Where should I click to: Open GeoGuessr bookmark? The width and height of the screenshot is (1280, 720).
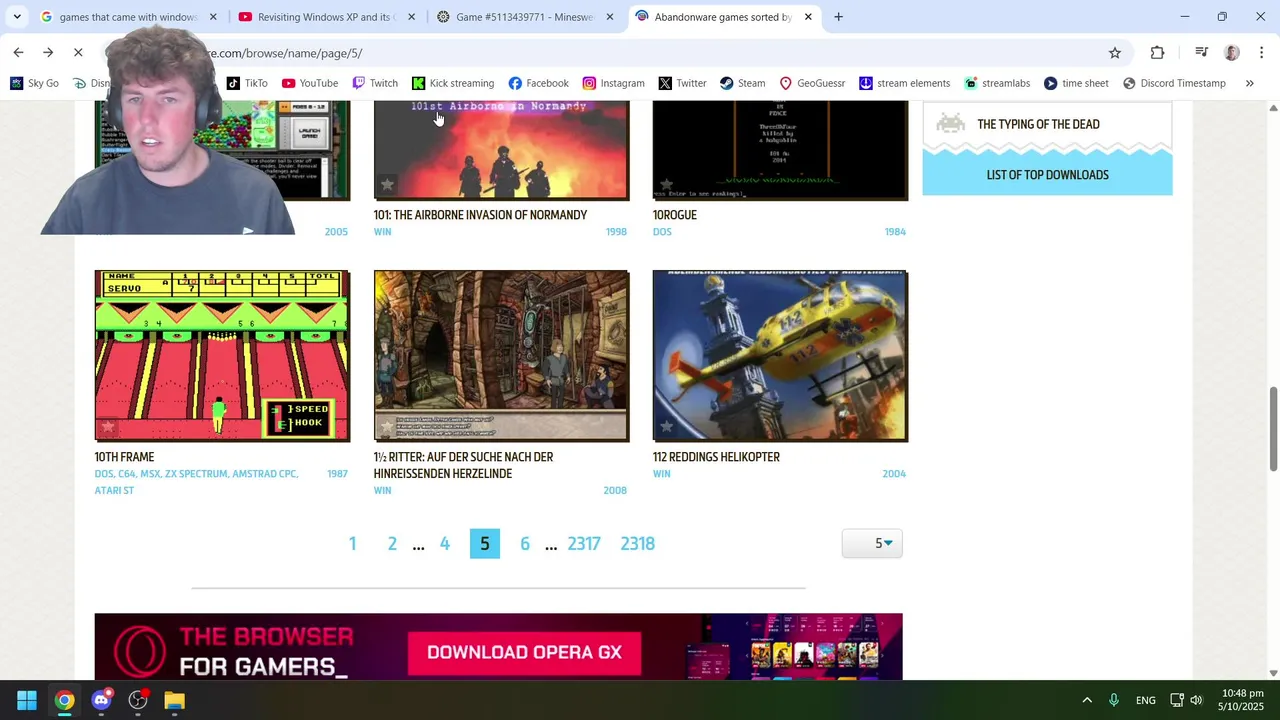click(x=812, y=83)
